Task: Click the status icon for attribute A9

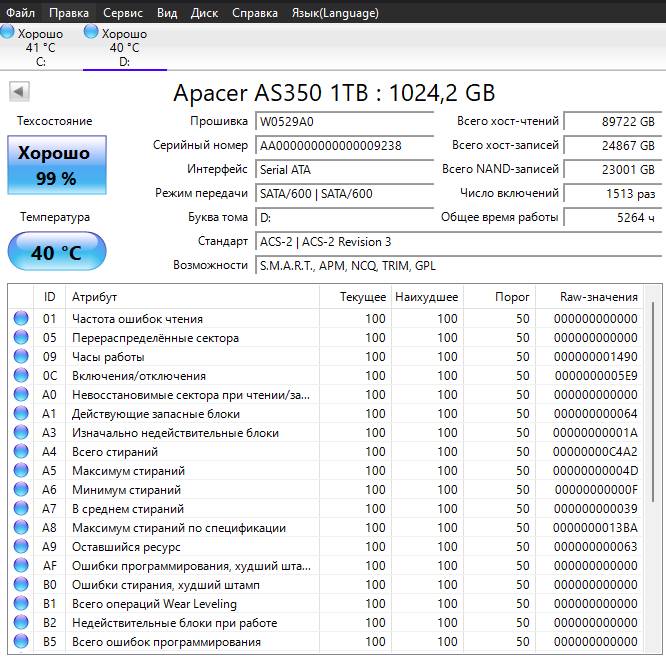Action: point(21,546)
